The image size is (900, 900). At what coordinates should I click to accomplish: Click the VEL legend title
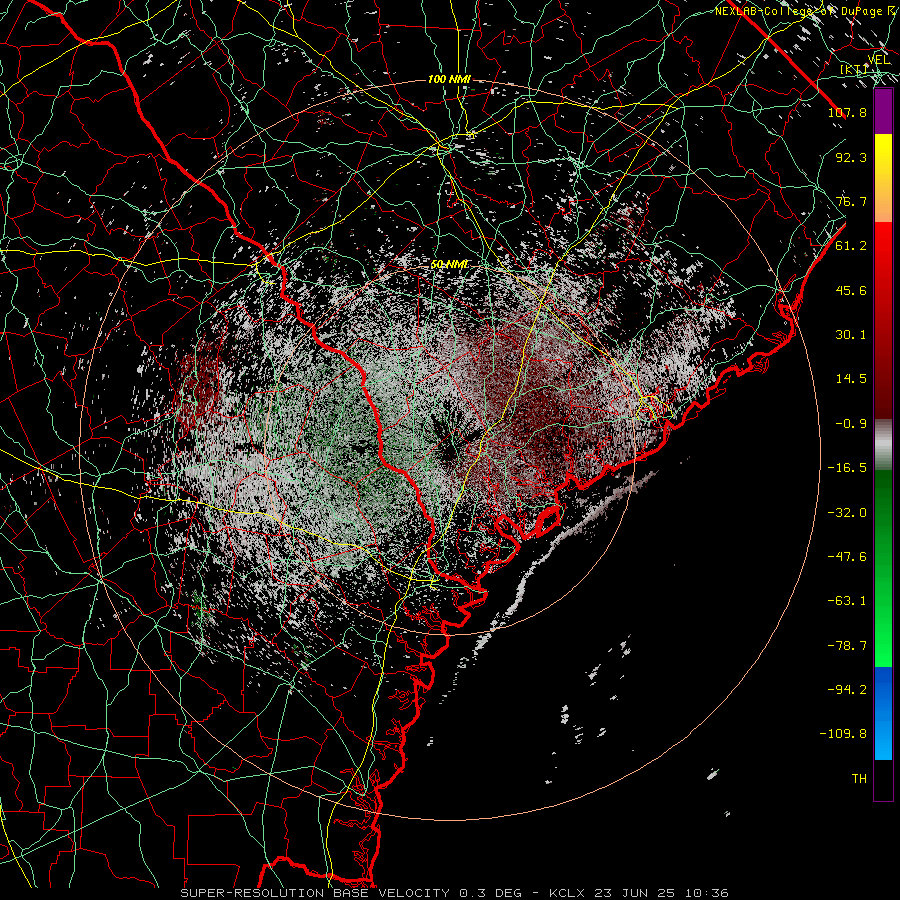coord(878,60)
